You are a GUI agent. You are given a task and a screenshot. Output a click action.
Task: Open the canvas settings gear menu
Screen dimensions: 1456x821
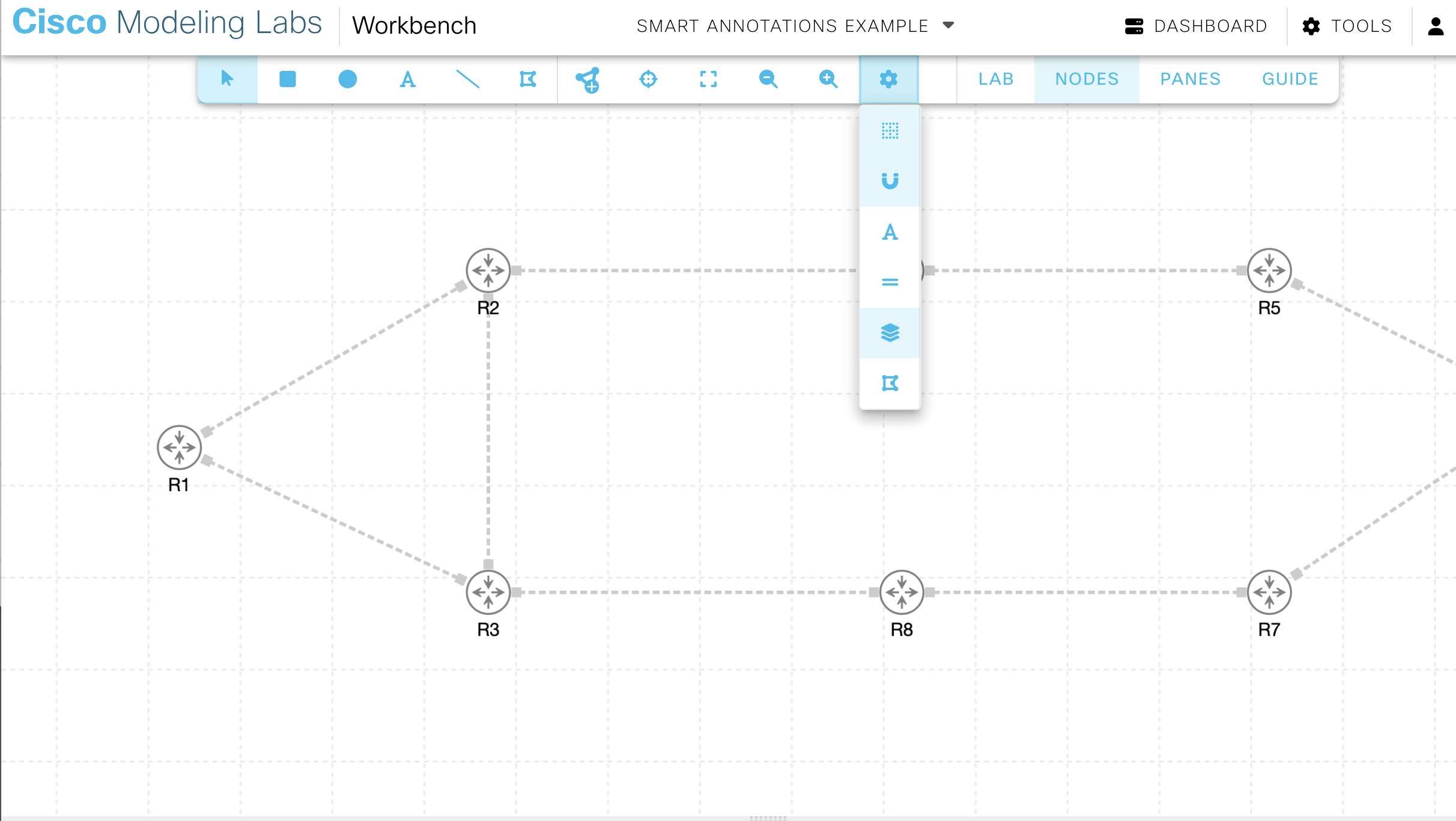pyautogui.click(x=889, y=79)
